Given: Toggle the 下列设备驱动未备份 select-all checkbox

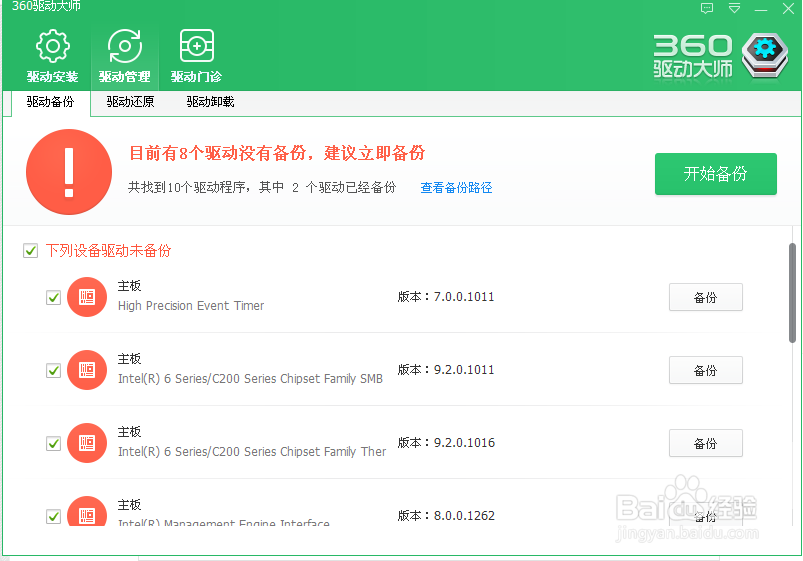Looking at the screenshot, I should point(30,251).
